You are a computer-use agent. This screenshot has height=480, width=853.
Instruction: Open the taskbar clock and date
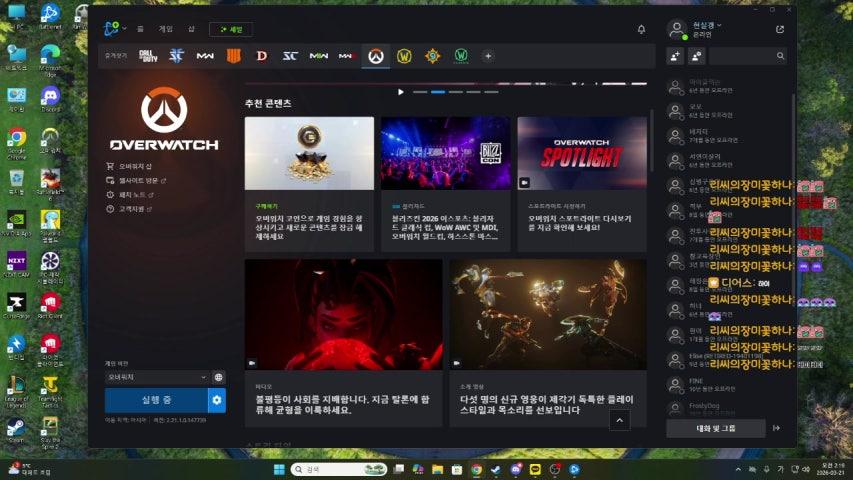point(833,469)
